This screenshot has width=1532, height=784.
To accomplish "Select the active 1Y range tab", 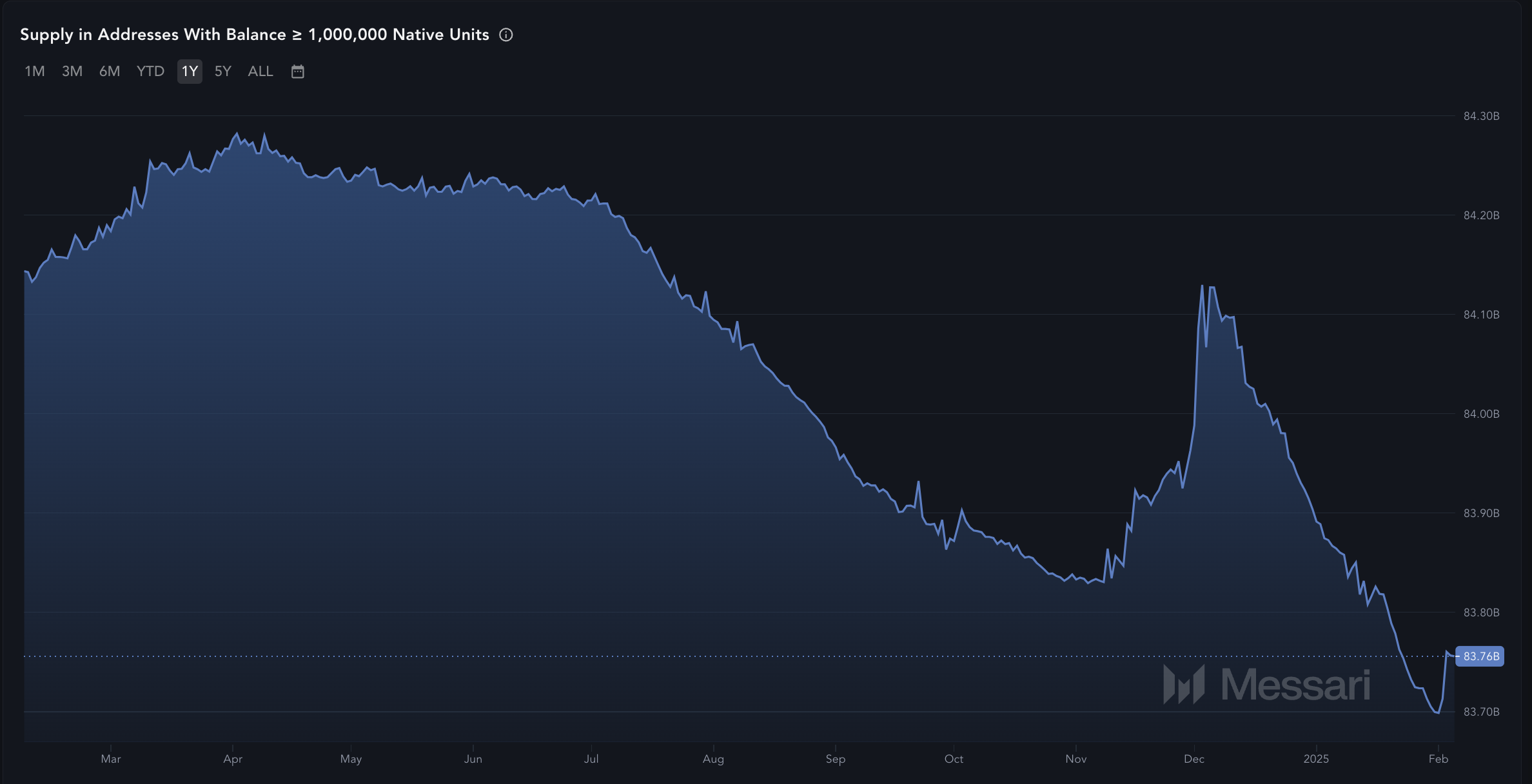I will (x=190, y=72).
